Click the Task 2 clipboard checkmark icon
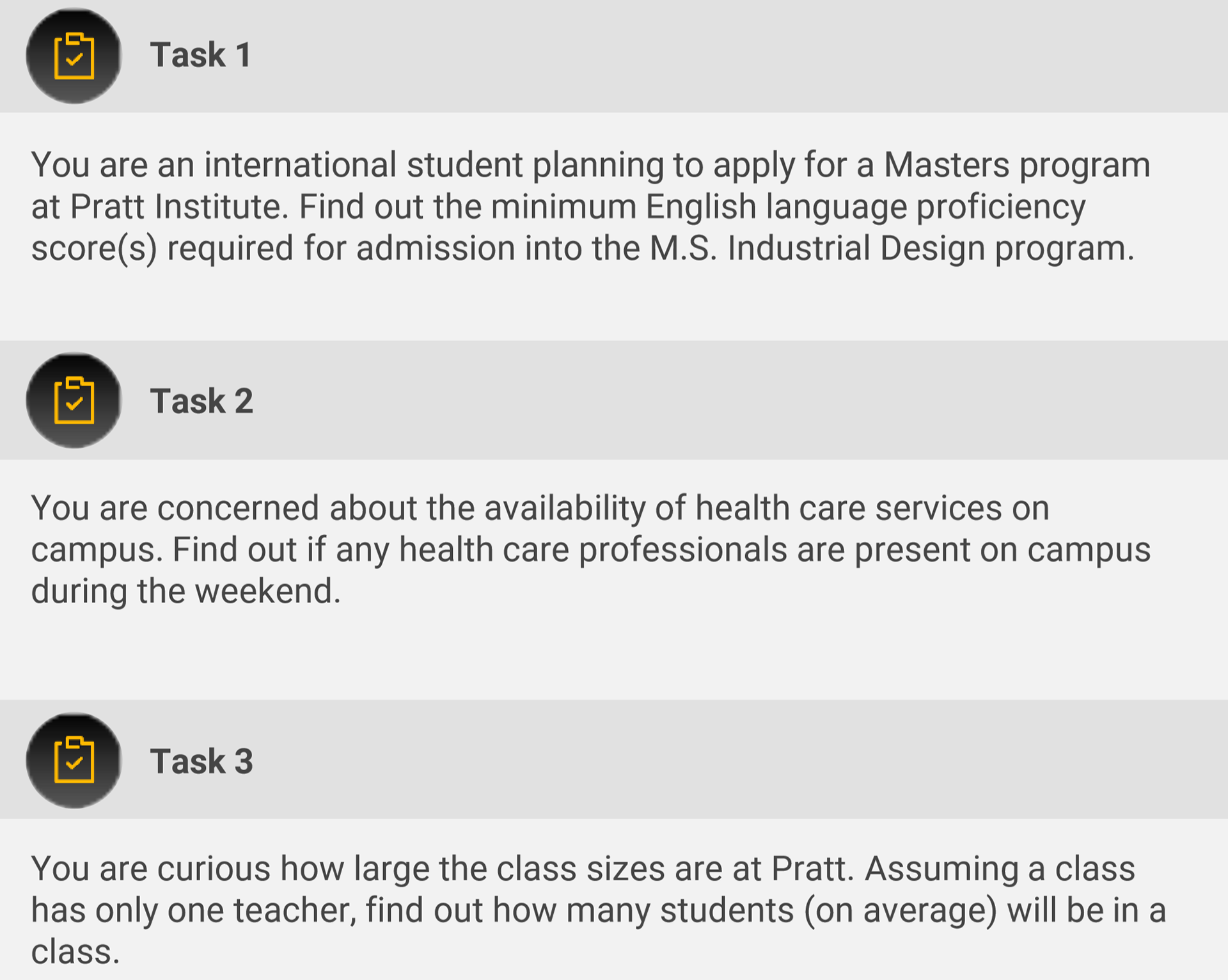This screenshot has height=980, width=1228. tap(74, 400)
